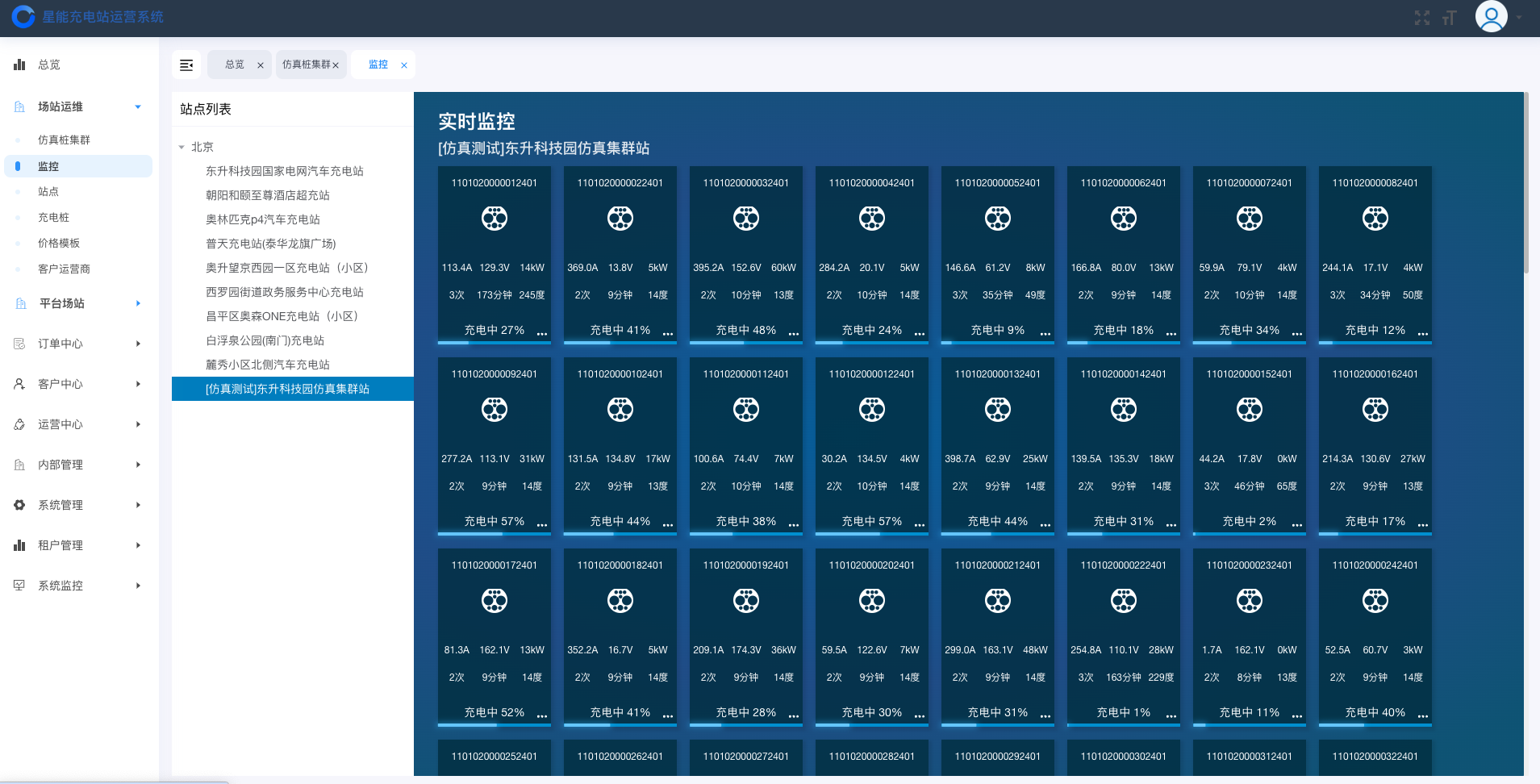Viewport: 1540px width, 784px height.
Task: Open the more options dots on charger 1101020000082401
Action: pos(1422,333)
